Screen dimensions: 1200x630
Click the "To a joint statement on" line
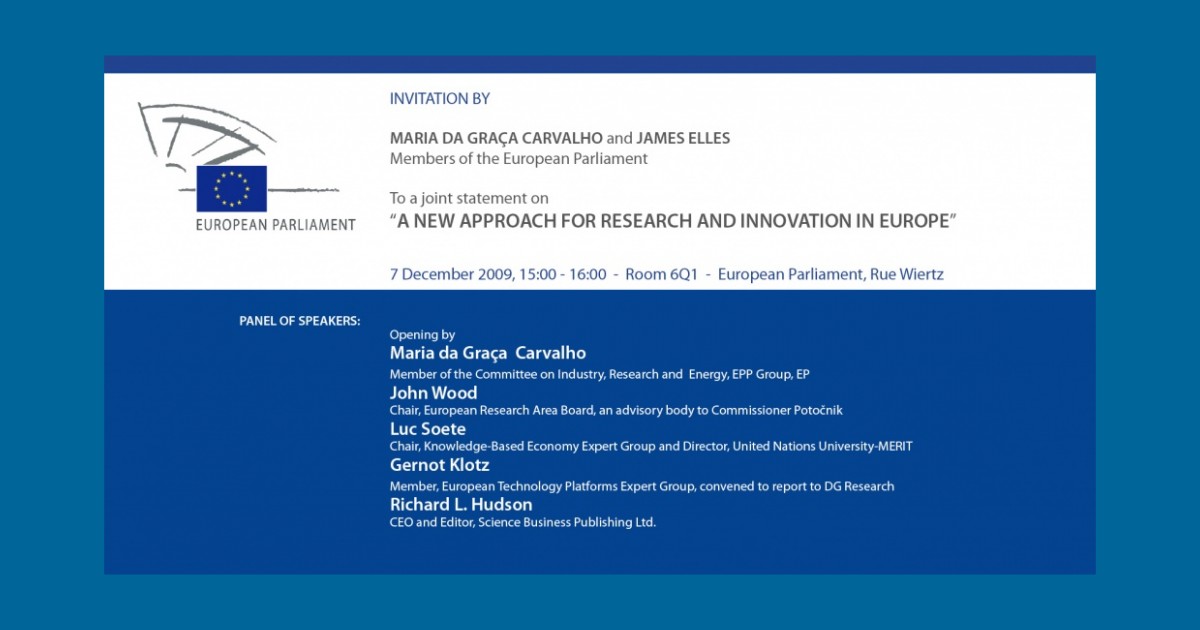[469, 198]
